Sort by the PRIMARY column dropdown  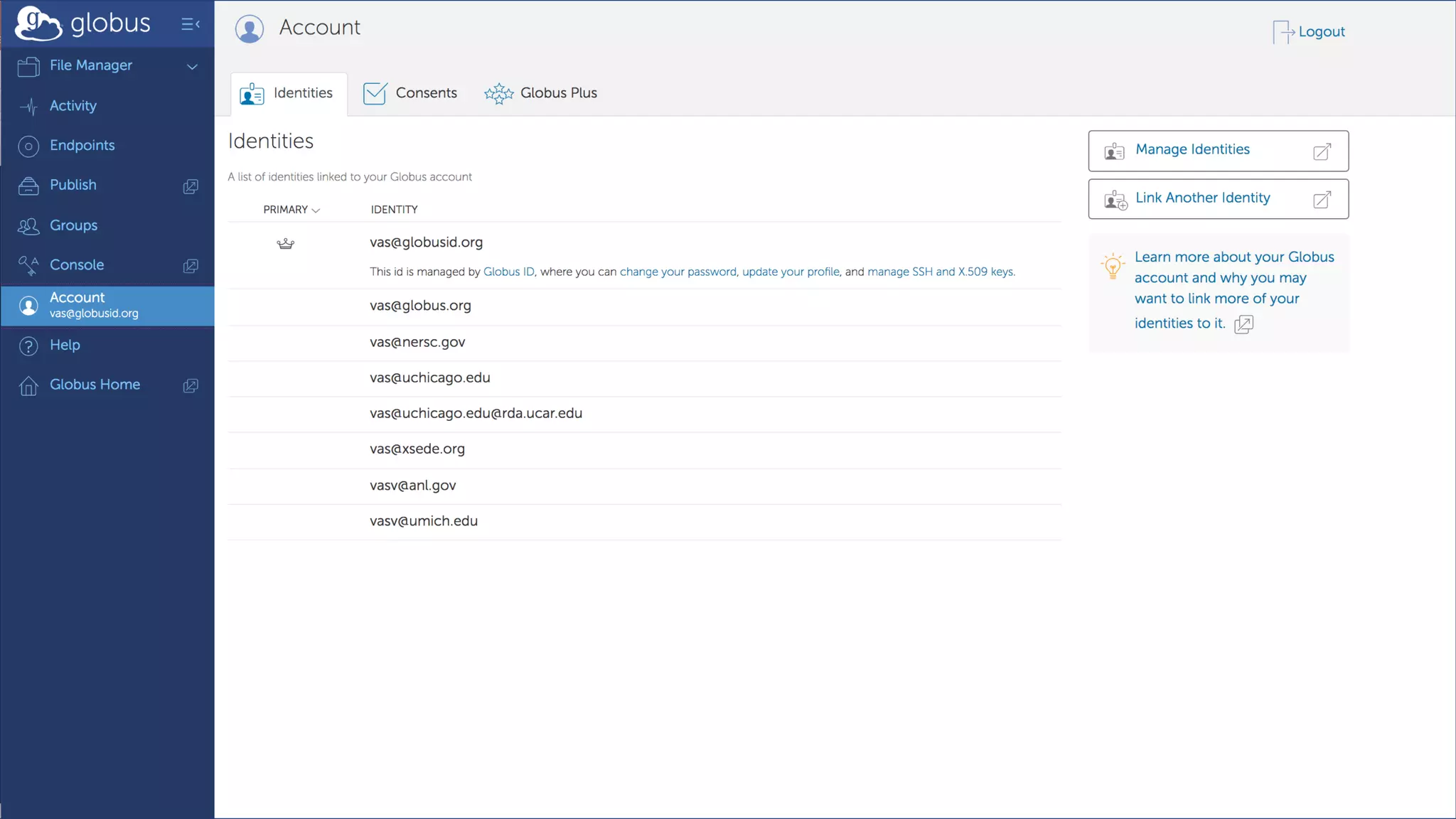coord(291,210)
